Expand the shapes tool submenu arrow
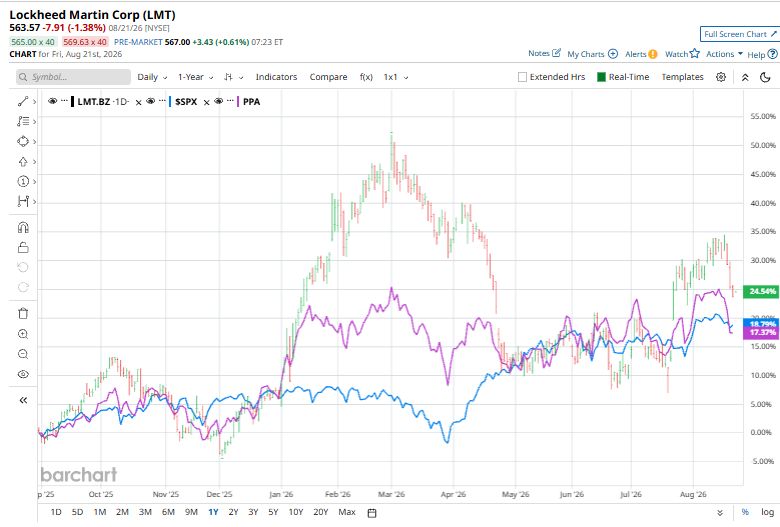This screenshot has width=780, height=527. pyautogui.click(x=34, y=142)
